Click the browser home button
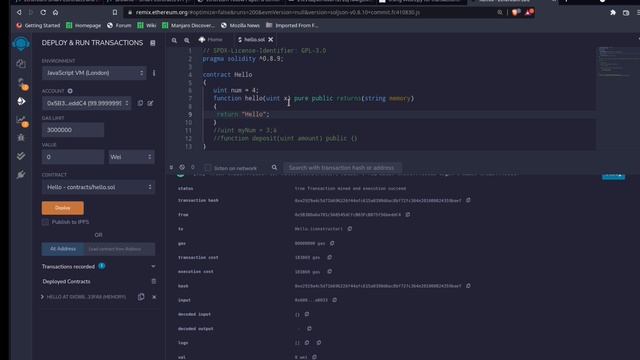Viewport: 640px width, 360px height. click(56, 12)
